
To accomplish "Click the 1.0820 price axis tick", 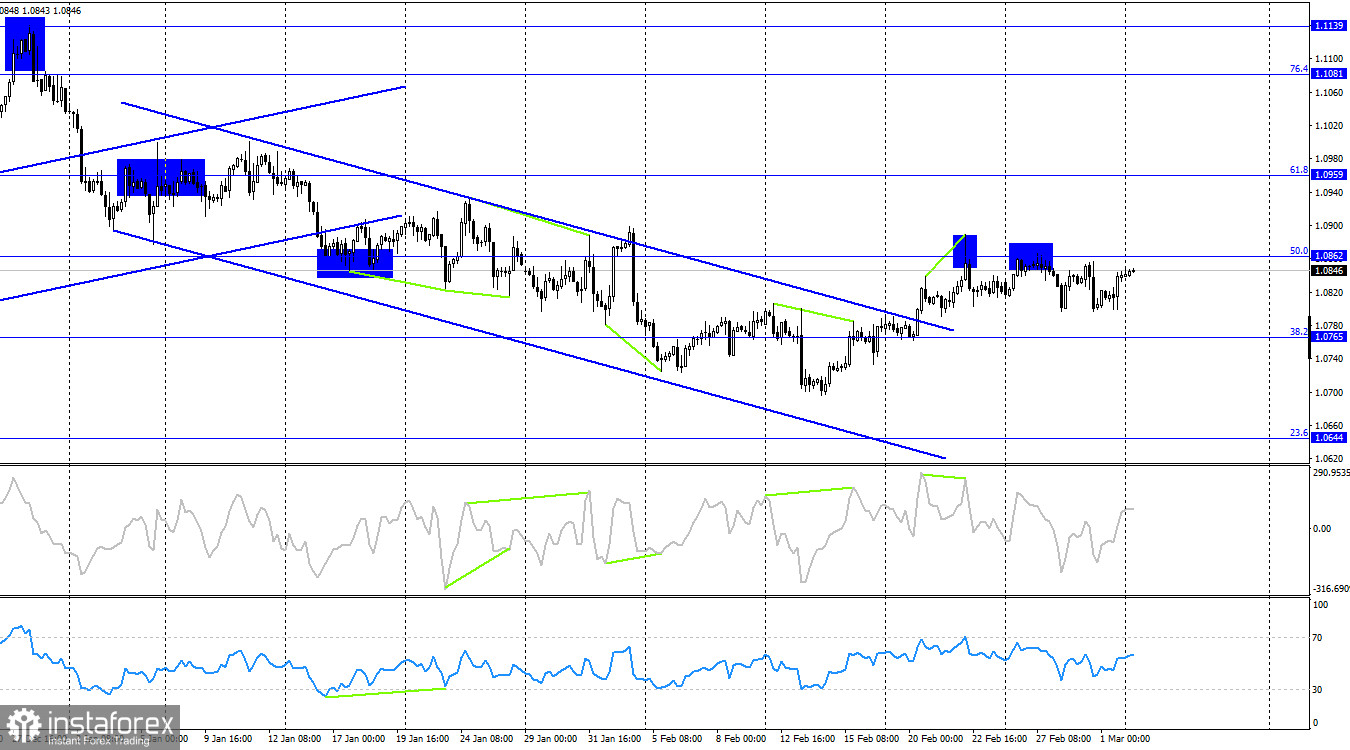I will pos(1330,293).
